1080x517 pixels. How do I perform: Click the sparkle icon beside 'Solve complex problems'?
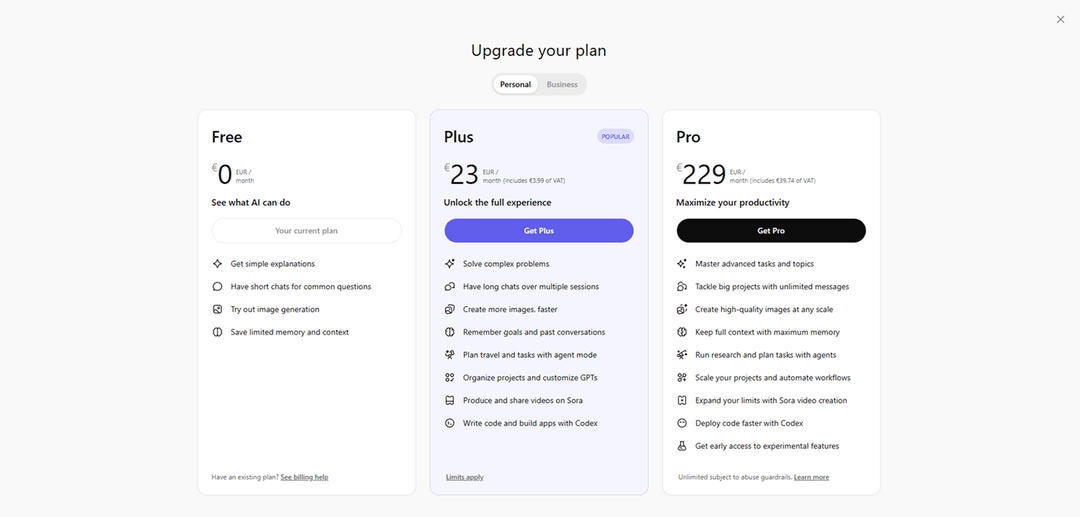(x=450, y=264)
